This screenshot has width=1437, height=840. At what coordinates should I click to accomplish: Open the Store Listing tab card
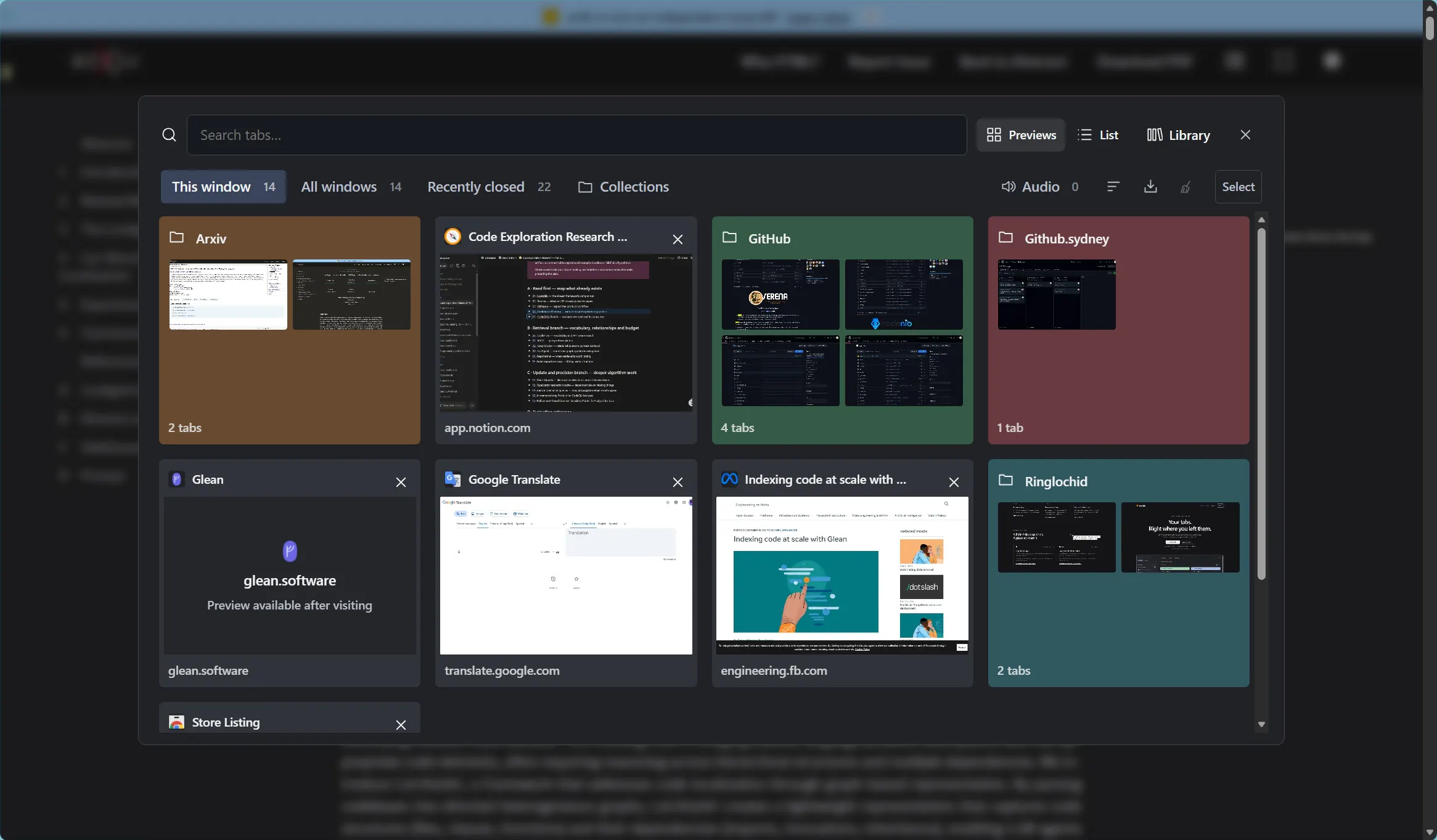pos(290,718)
